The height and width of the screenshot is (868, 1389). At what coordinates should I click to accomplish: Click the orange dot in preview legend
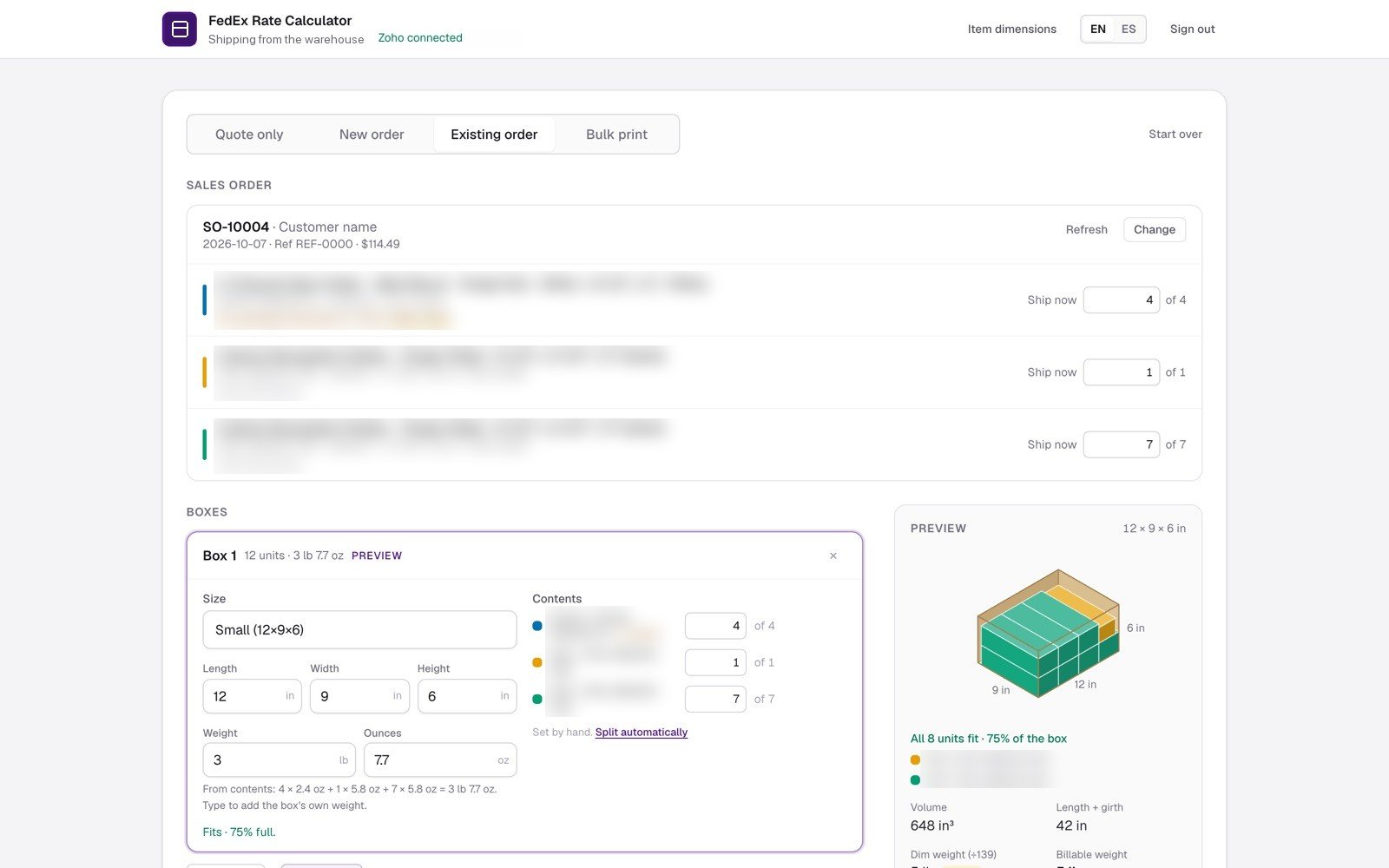coord(915,759)
